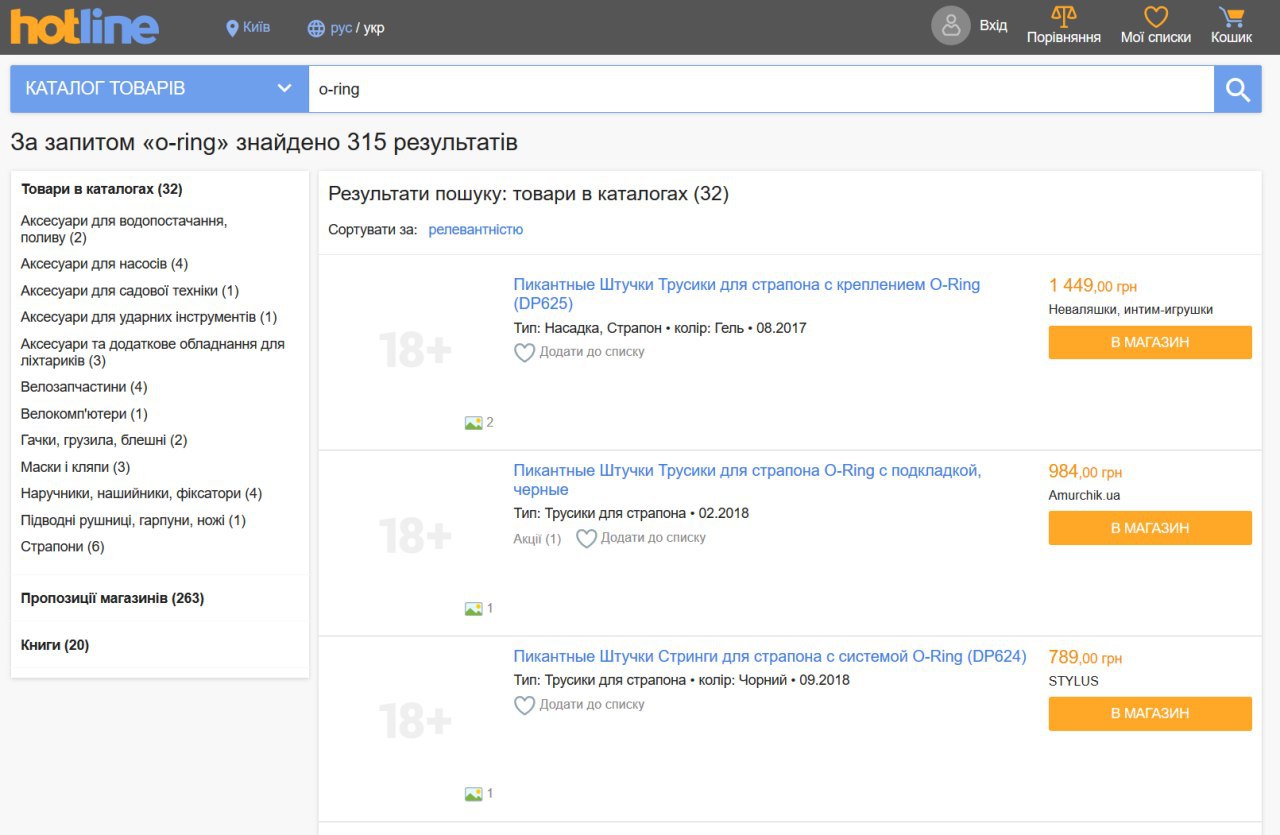Filter by Маски і кляпи (3)
The image size is (1280, 835).
click(x=76, y=467)
